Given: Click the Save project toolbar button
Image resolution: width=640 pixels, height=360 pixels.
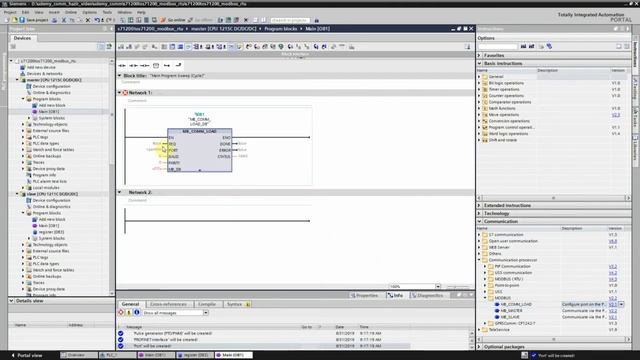Looking at the screenshot, I should coord(33,20).
